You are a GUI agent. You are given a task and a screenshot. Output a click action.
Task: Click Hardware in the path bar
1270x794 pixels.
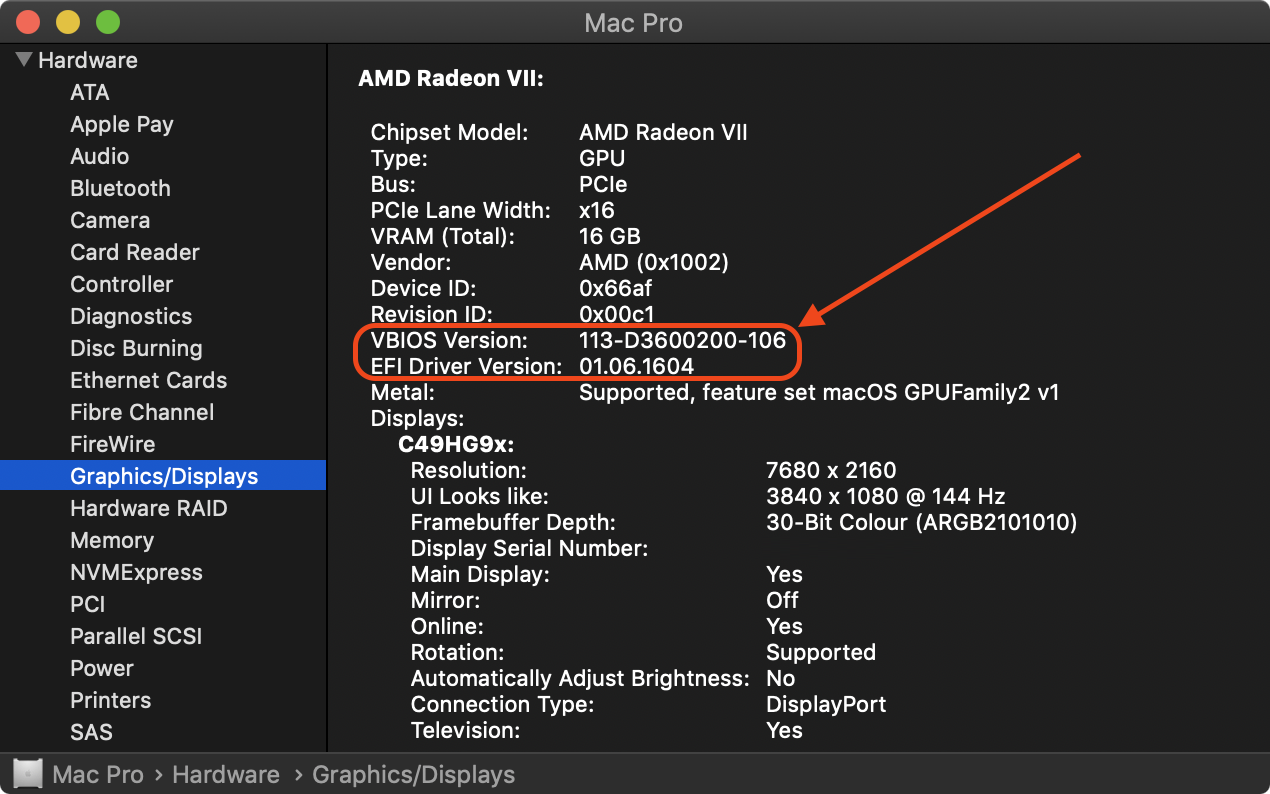(x=226, y=775)
